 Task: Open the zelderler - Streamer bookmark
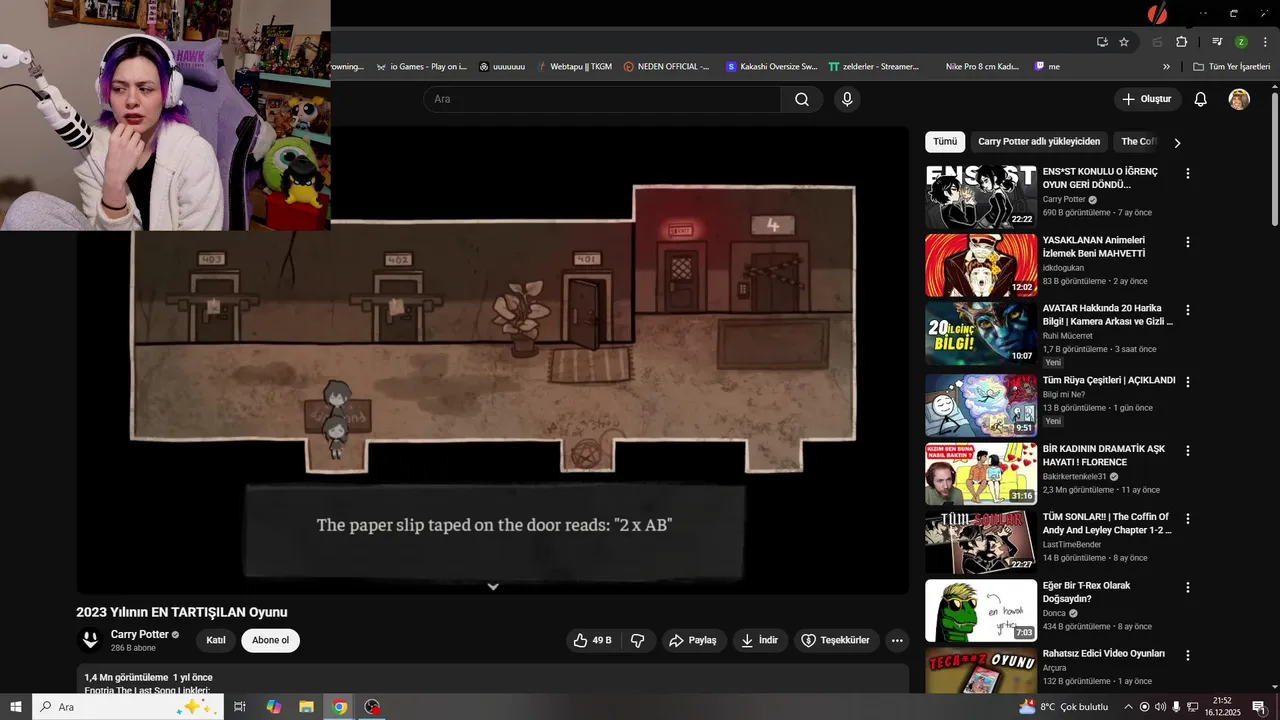(x=874, y=67)
